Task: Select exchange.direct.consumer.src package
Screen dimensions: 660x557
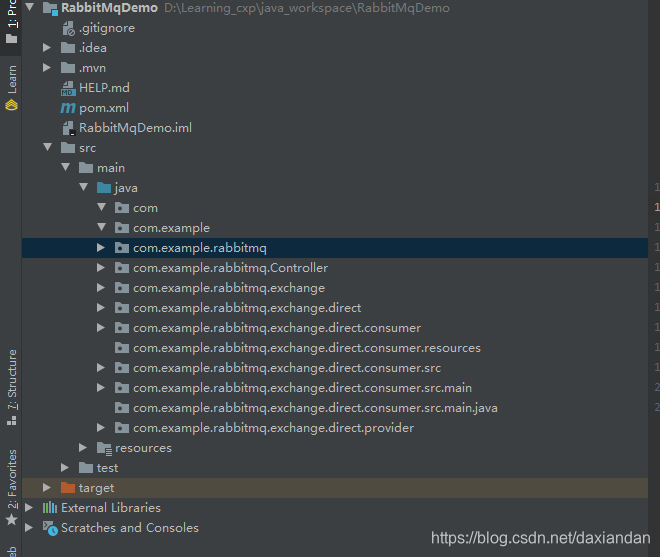Action: [287, 368]
